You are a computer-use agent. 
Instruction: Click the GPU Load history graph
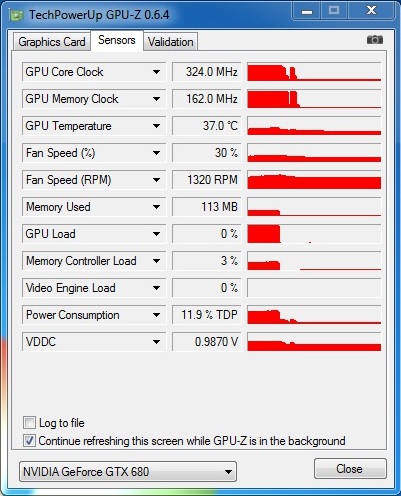coord(314,234)
